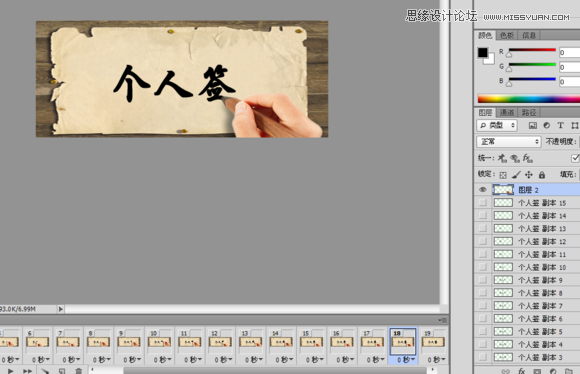Click the type layer filter icon
Screen dimensions: 580x374
coord(560,125)
